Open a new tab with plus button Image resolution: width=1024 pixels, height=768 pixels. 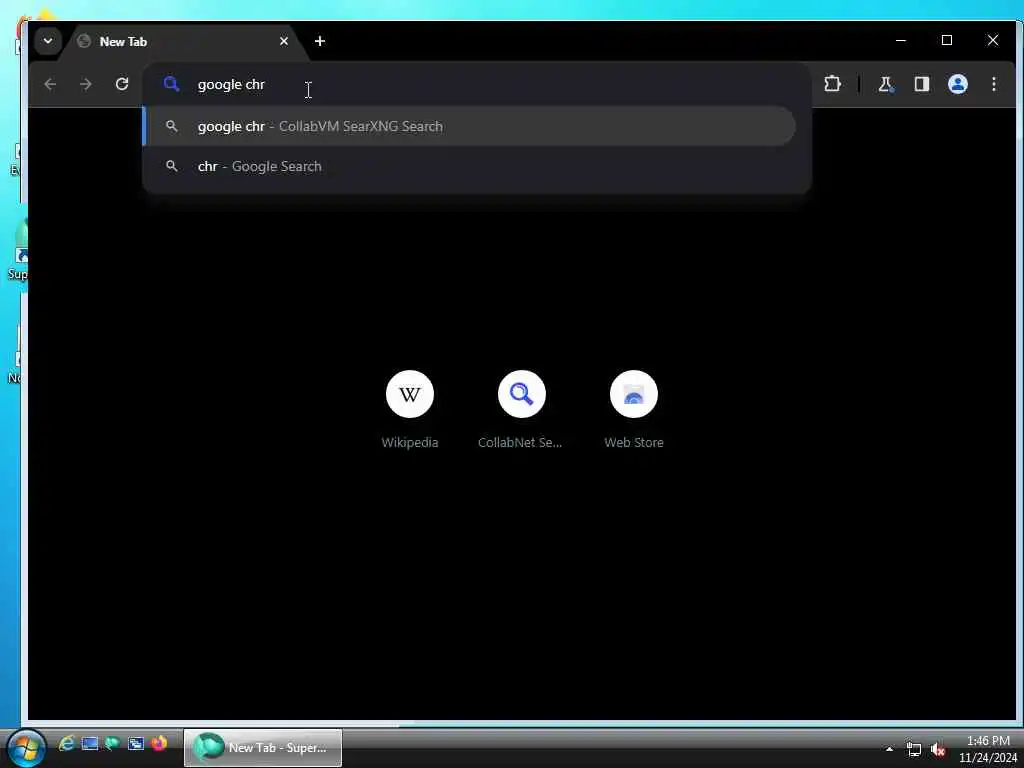[x=319, y=41]
